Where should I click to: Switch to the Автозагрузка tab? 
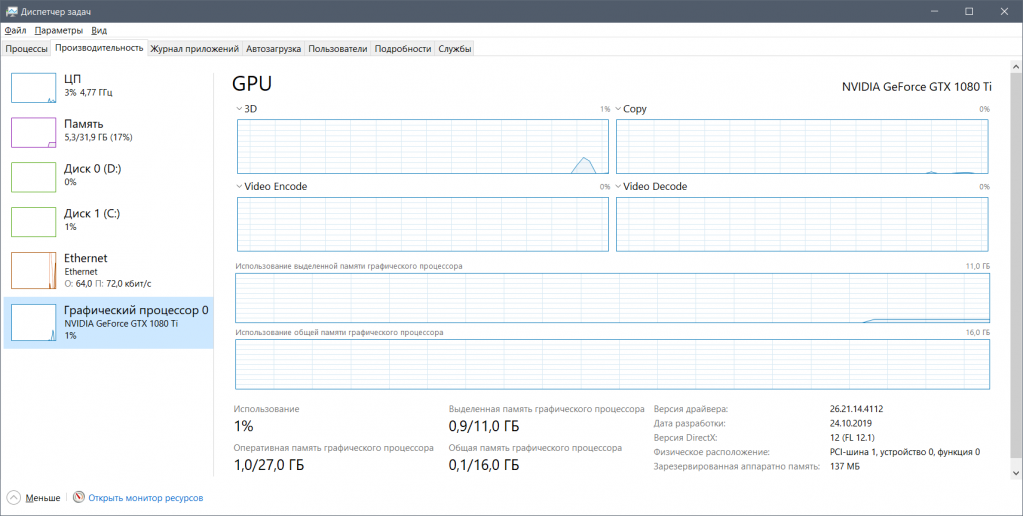click(273, 48)
